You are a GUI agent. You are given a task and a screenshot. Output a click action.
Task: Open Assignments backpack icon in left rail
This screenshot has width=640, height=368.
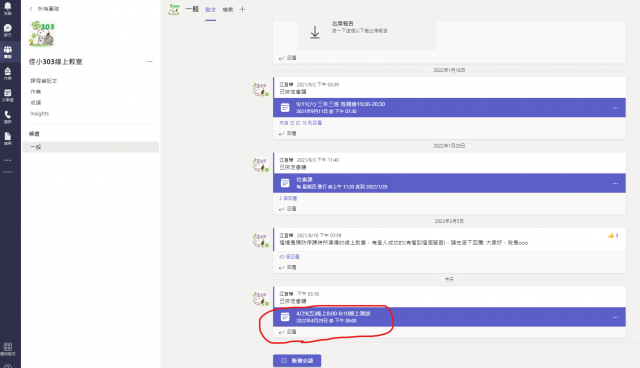(x=8, y=73)
